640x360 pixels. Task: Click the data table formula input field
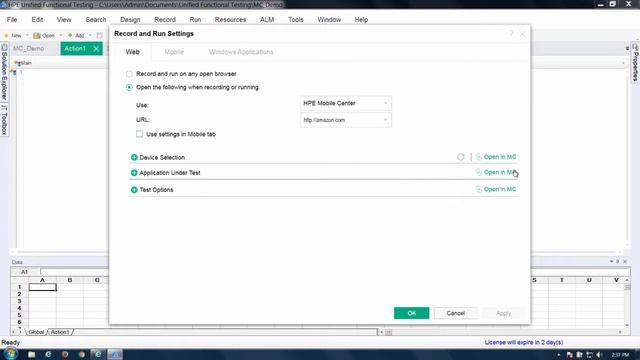(74, 272)
